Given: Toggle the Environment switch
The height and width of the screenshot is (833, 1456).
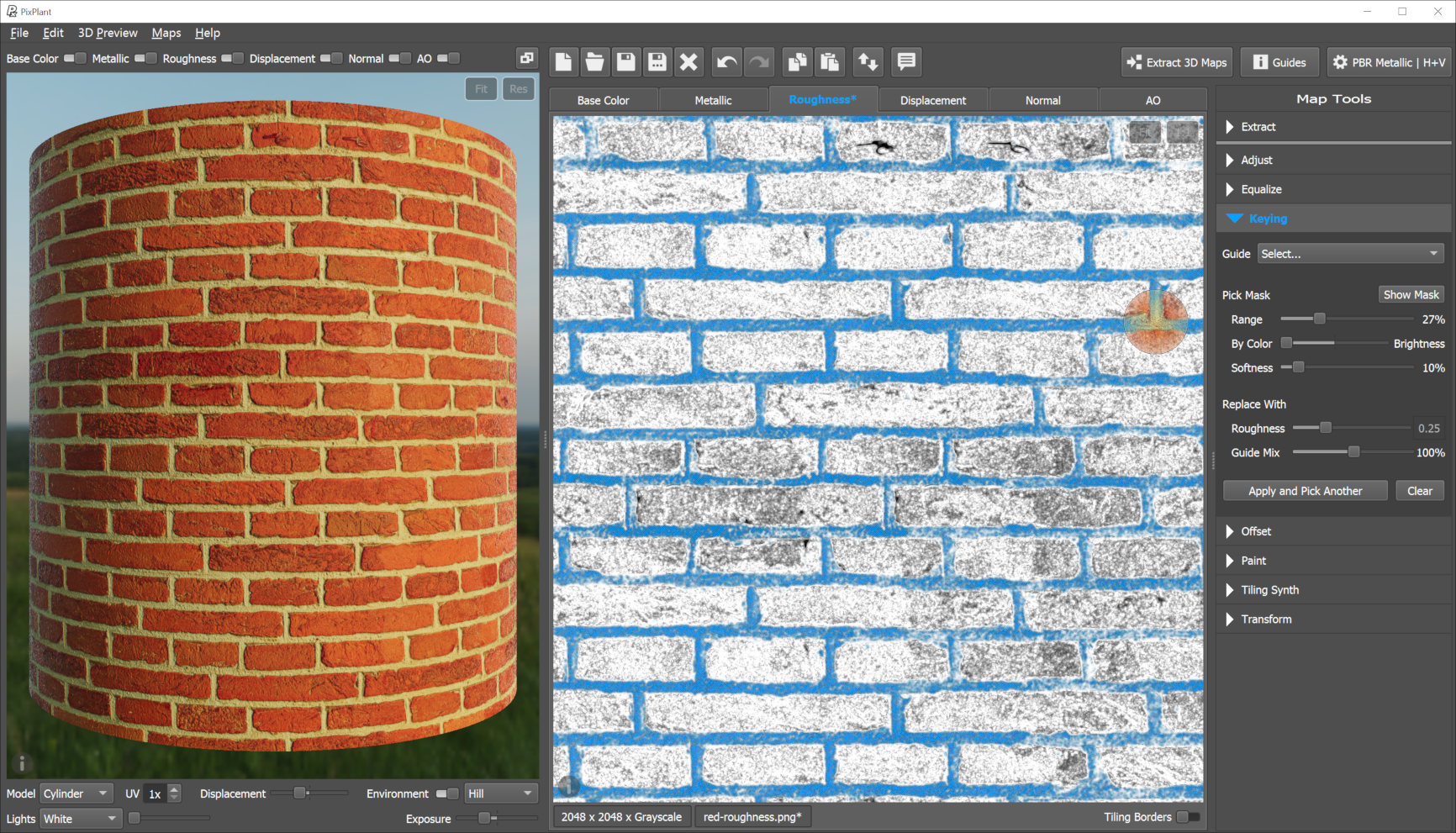Looking at the screenshot, I should click(x=447, y=794).
